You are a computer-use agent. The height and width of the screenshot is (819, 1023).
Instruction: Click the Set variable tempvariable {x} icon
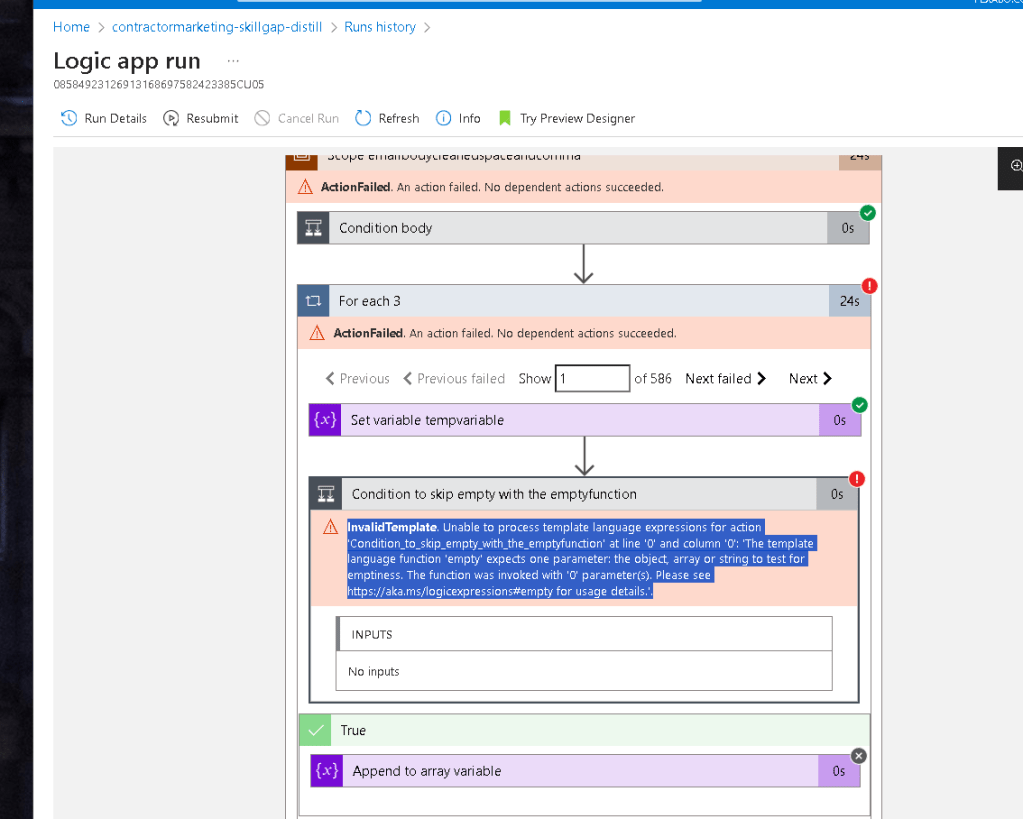pyautogui.click(x=325, y=420)
